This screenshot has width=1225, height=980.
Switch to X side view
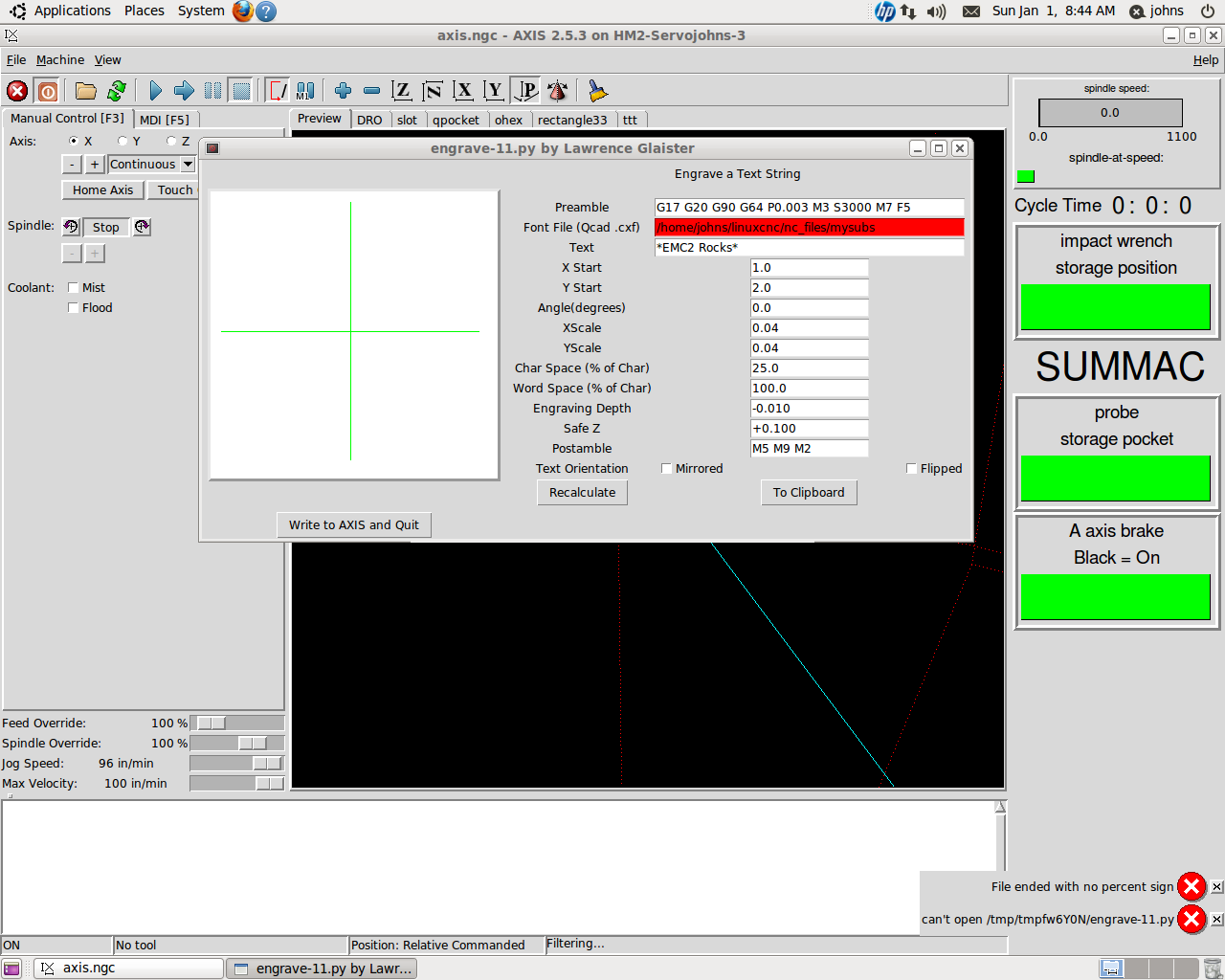point(463,91)
